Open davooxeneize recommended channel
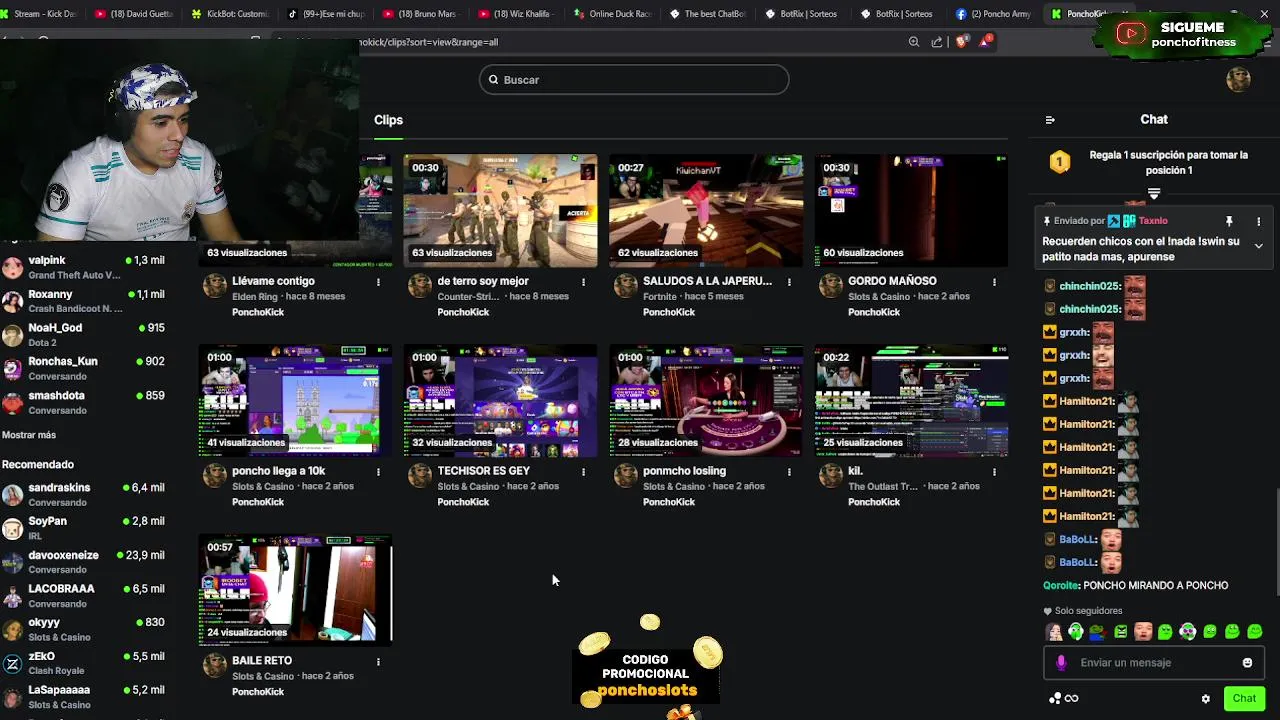This screenshot has height=720, width=1280. [83, 562]
